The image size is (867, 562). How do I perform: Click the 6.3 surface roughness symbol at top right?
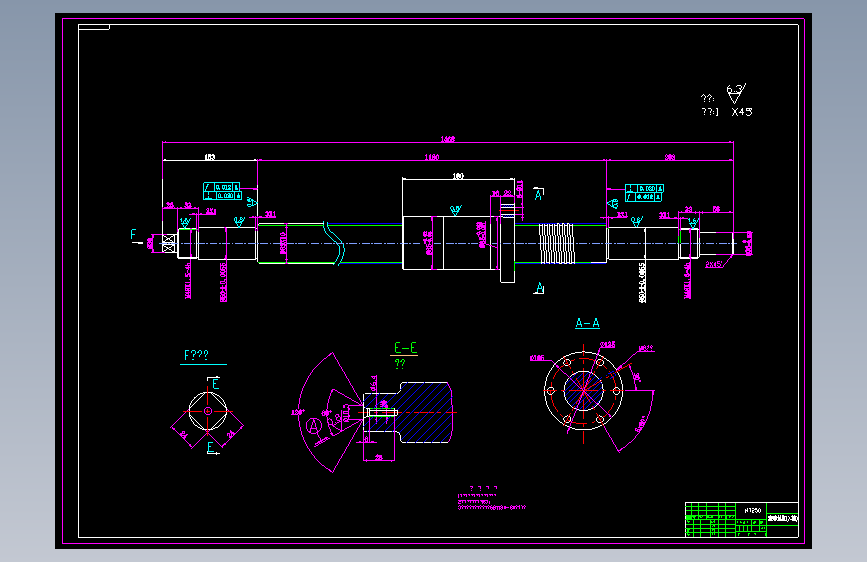pyautogui.click(x=736, y=93)
